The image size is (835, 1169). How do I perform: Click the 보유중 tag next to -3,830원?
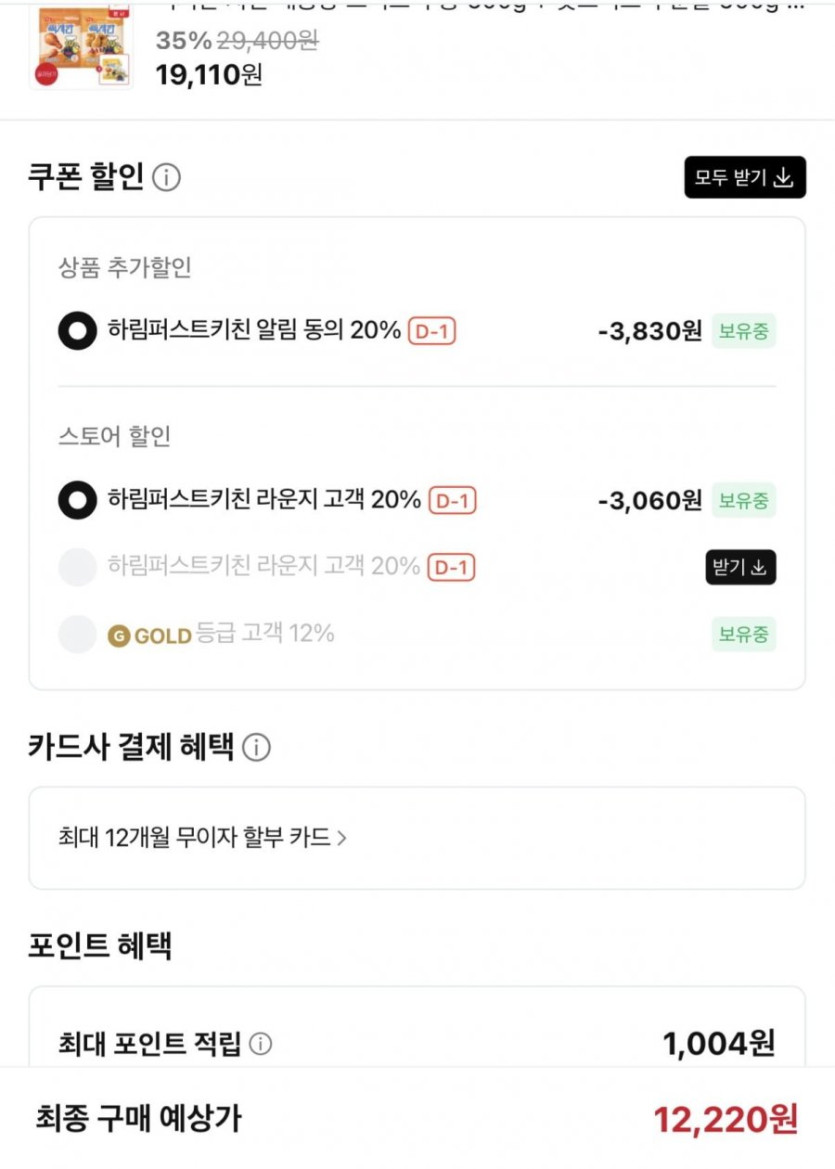coord(744,331)
